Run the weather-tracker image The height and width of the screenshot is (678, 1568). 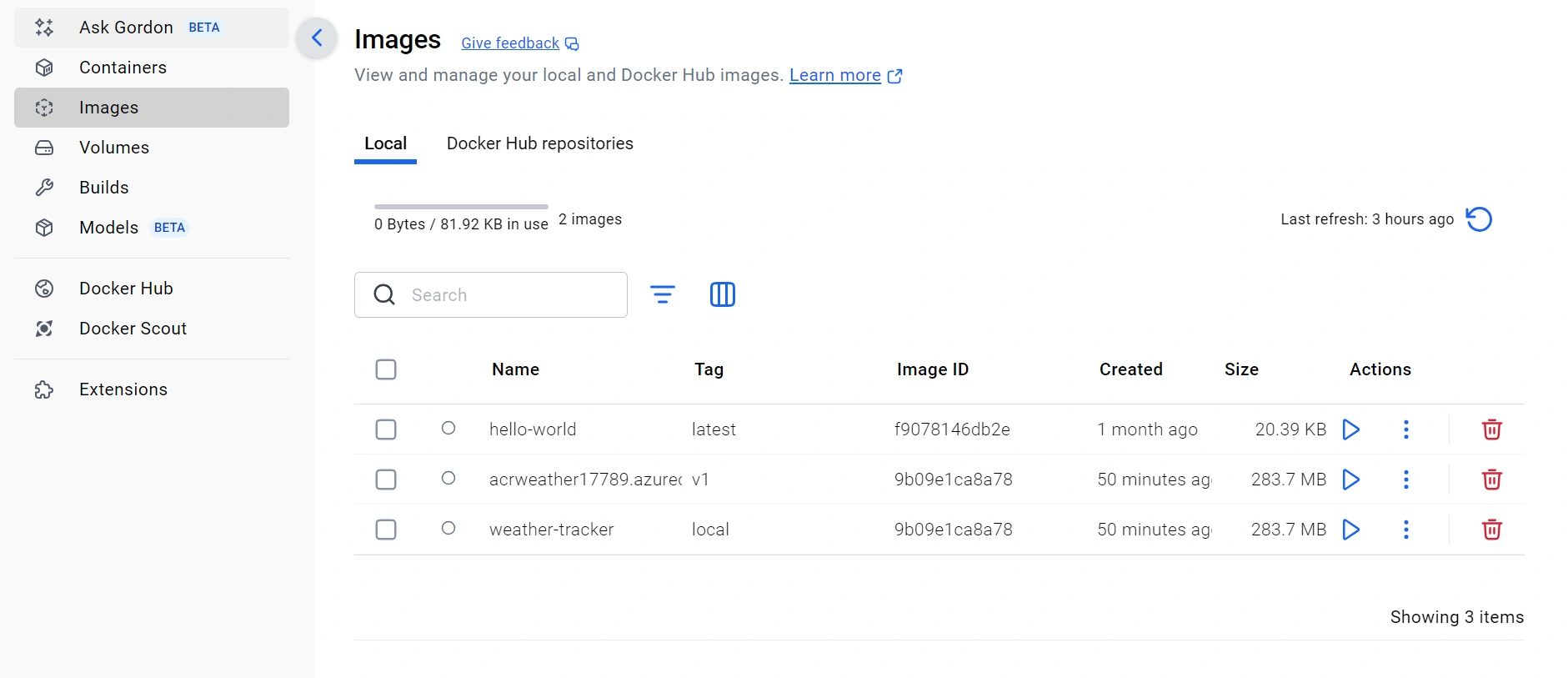coord(1351,530)
